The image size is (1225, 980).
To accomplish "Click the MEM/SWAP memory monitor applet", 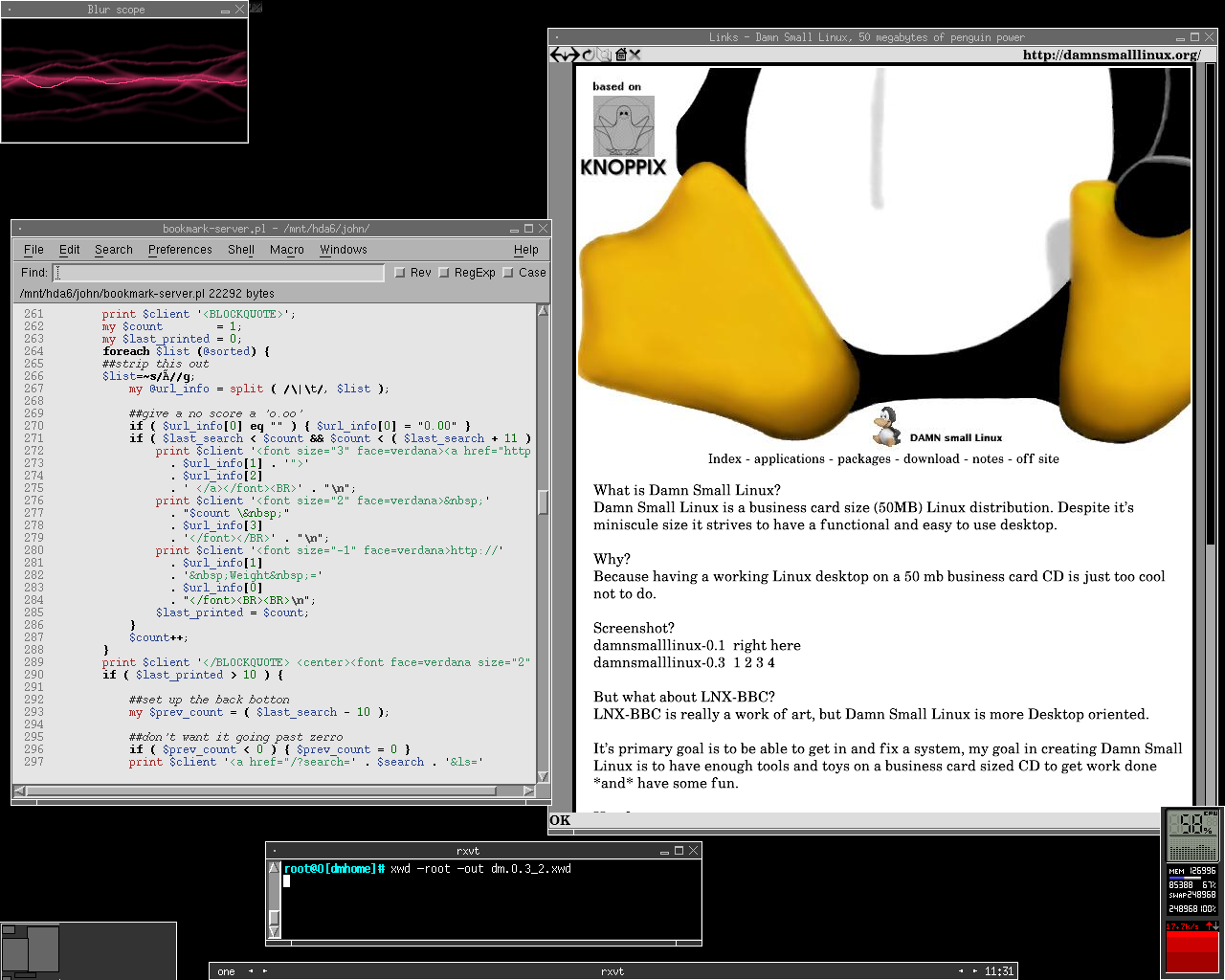I will point(1192,890).
